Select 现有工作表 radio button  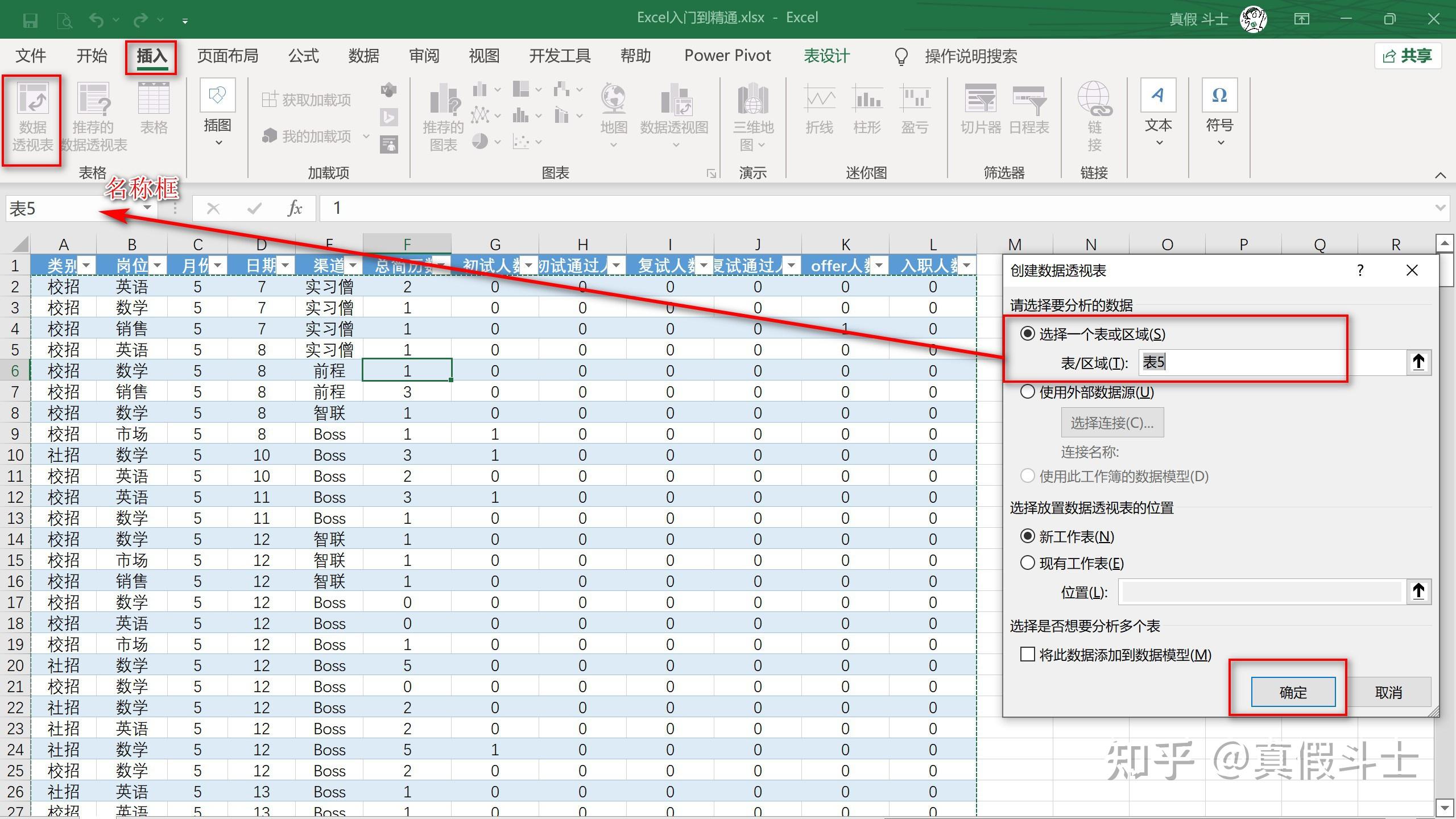click(1028, 563)
